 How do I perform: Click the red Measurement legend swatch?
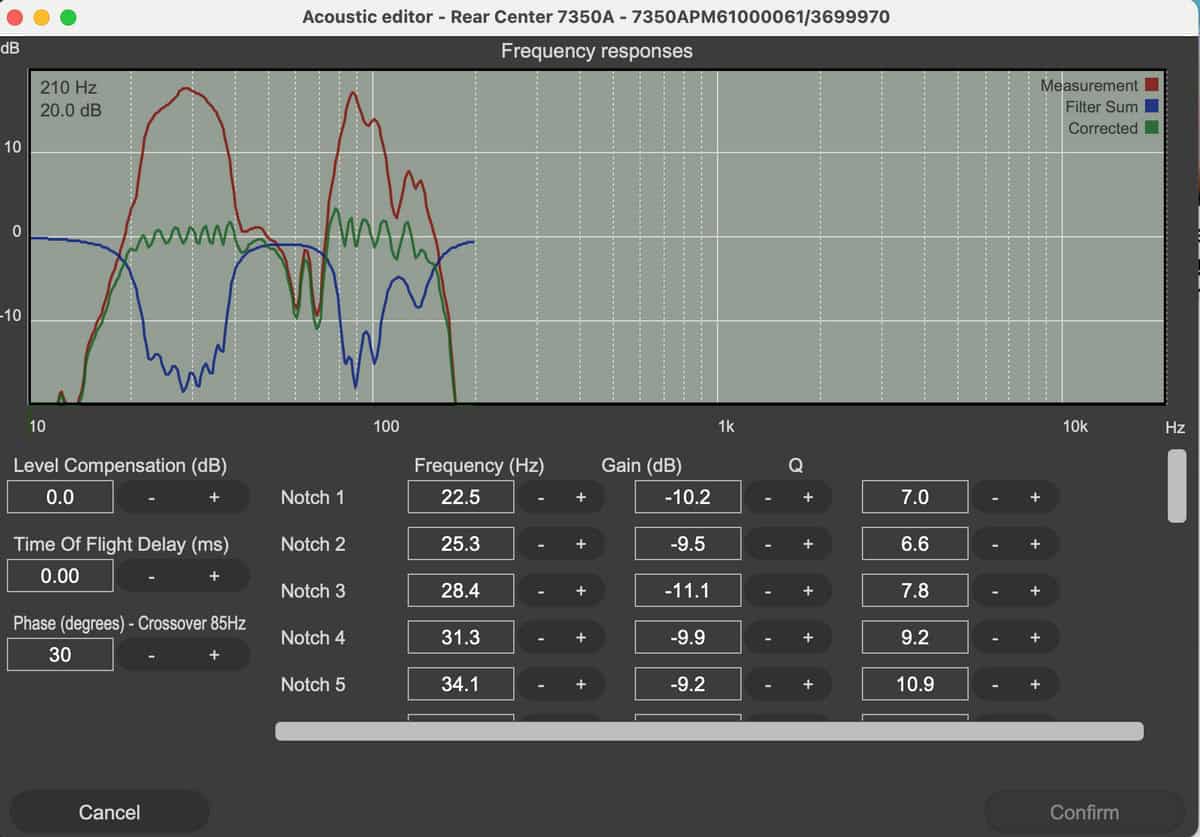coord(1152,86)
